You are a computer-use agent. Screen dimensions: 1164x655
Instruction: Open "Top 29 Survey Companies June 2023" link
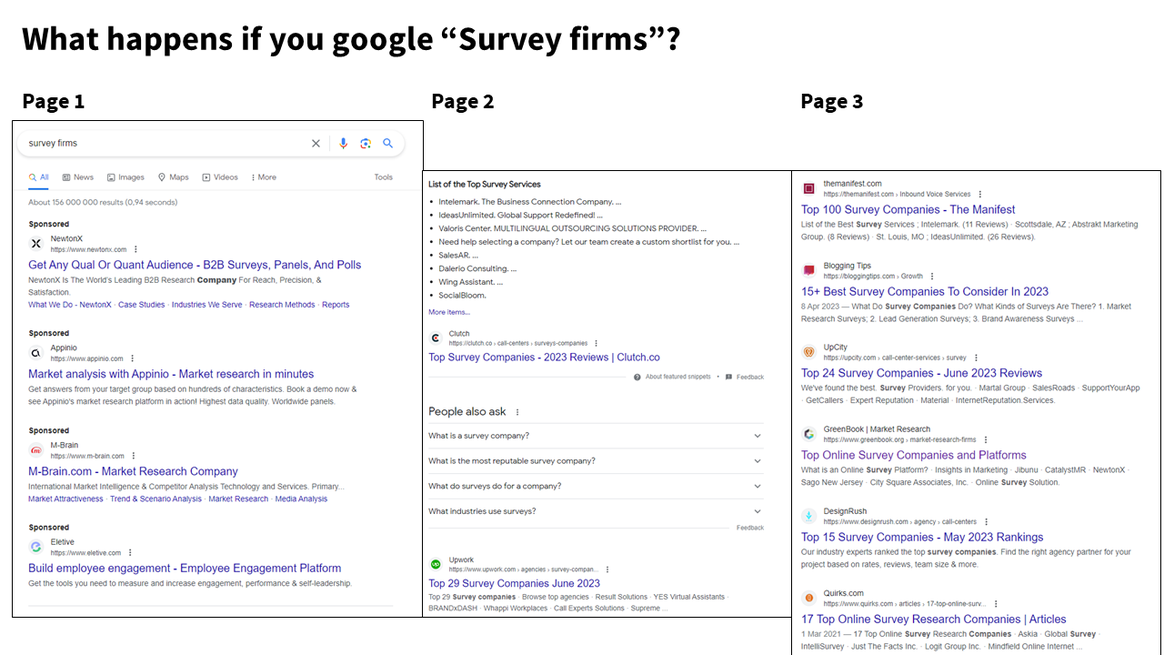point(514,583)
